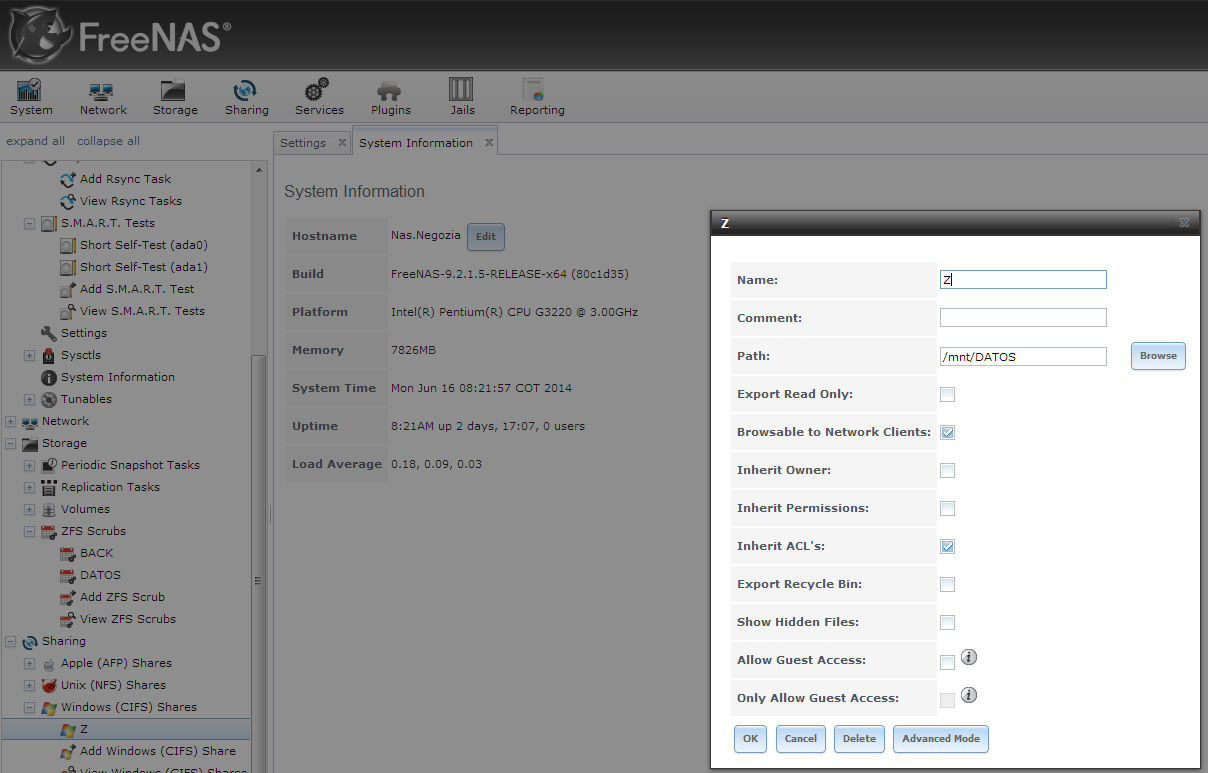Close the System Information tab

[x=489, y=143]
